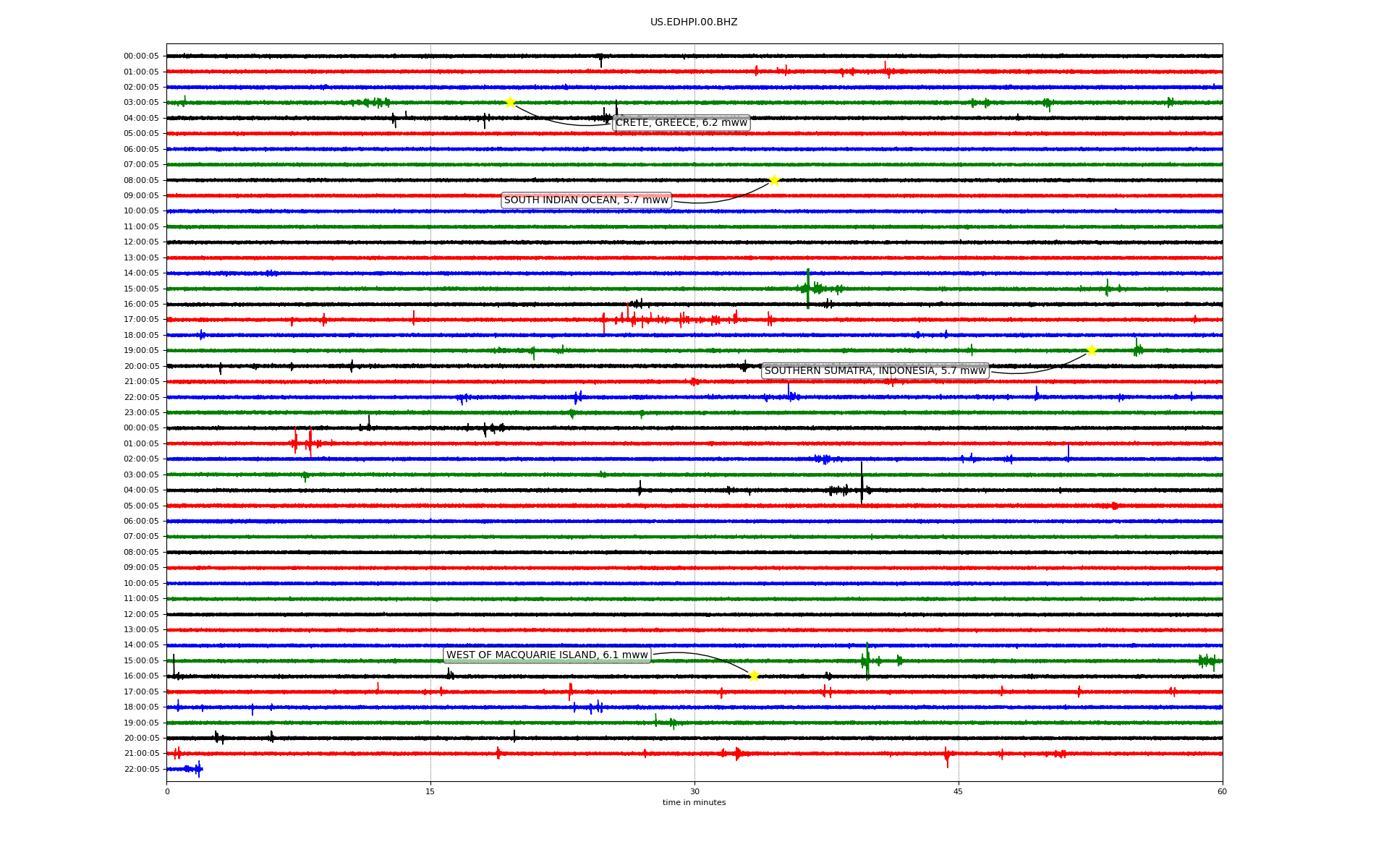Click the x-axis tick label 45
The image size is (1389, 868).
point(959,791)
